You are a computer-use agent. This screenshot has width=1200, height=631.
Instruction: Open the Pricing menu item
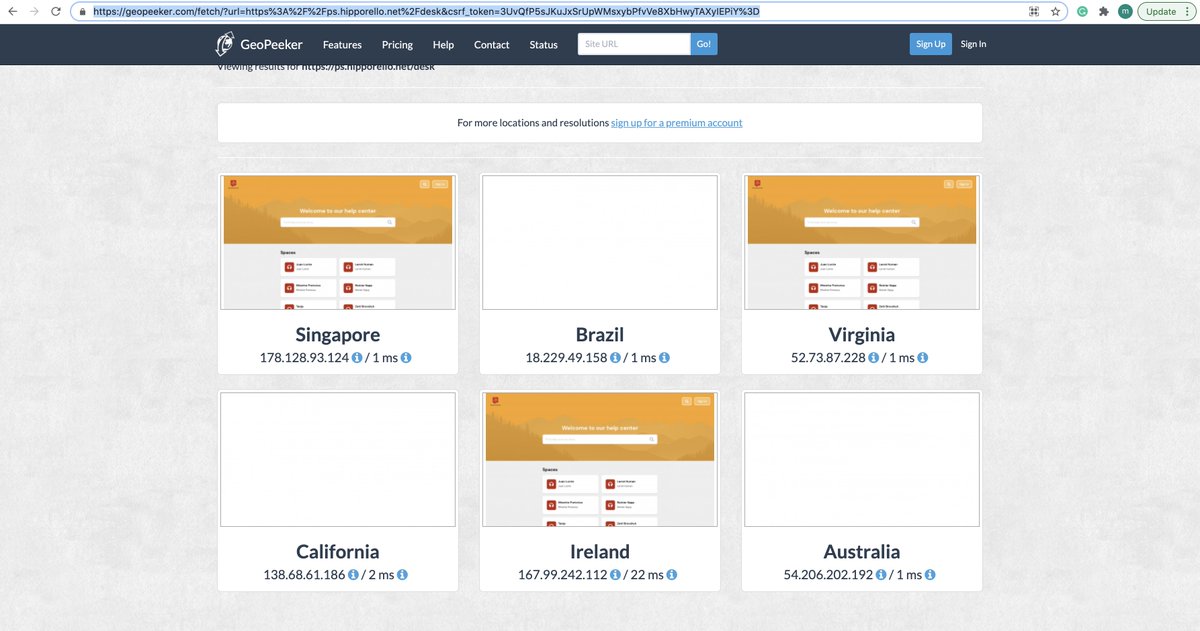(397, 44)
